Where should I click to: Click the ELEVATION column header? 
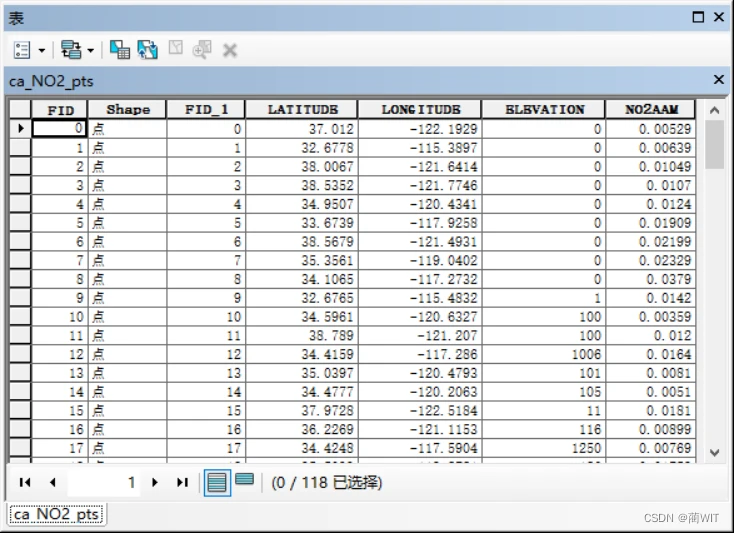click(x=543, y=110)
